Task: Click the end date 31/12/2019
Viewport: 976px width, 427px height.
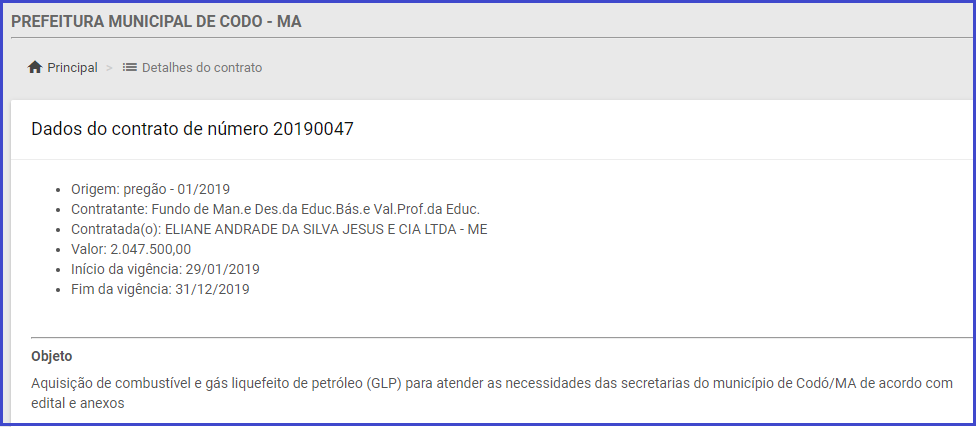Action: 212,289
